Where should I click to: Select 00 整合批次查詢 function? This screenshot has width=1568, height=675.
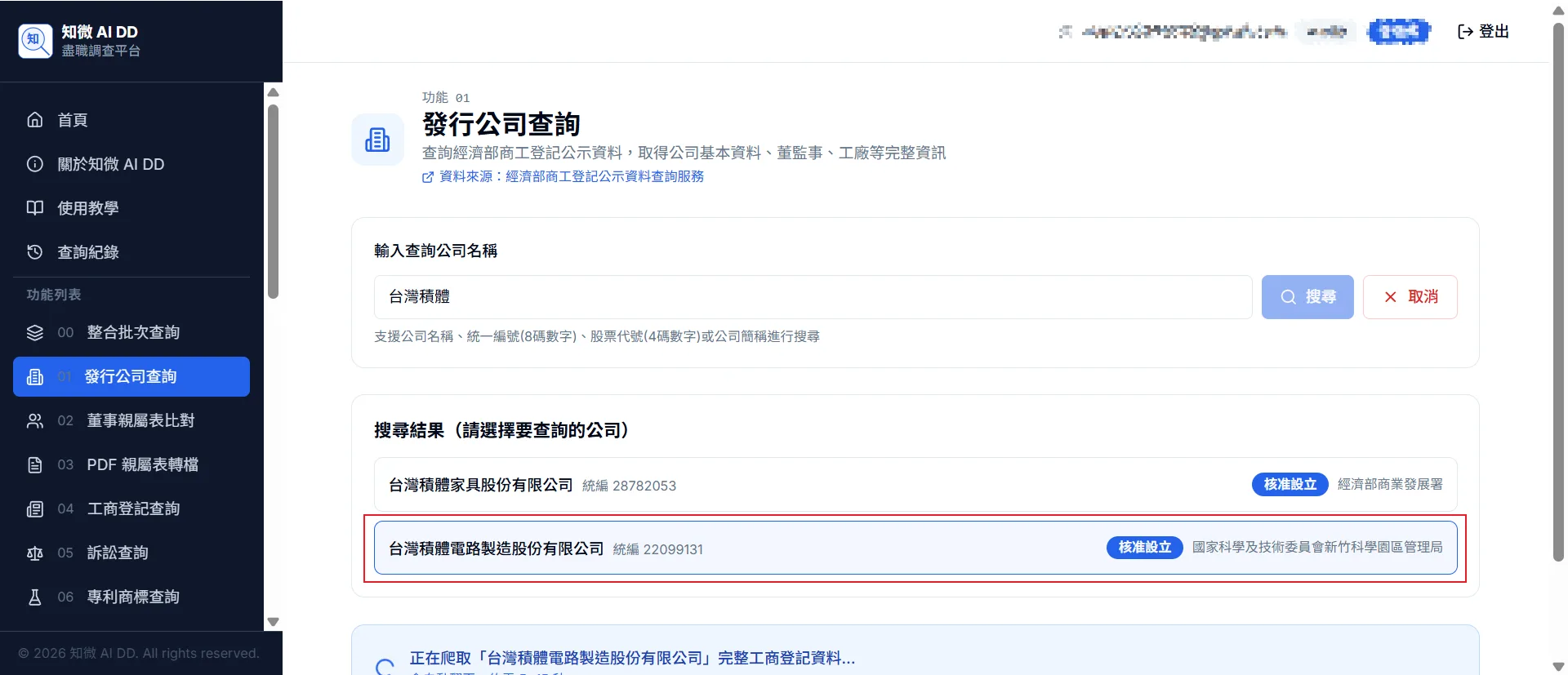pyautogui.click(x=131, y=332)
